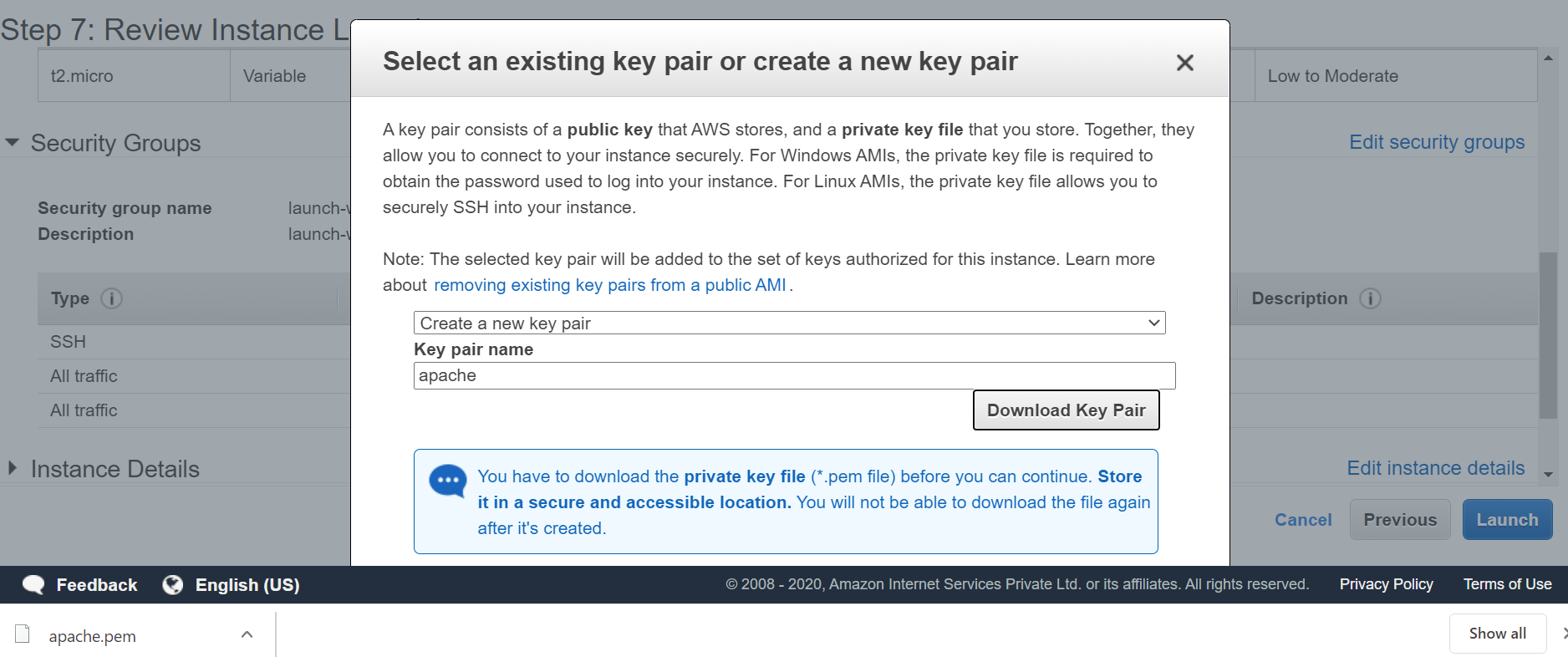Open the English (US) language menu
This screenshot has height=662, width=1568.
point(247,584)
